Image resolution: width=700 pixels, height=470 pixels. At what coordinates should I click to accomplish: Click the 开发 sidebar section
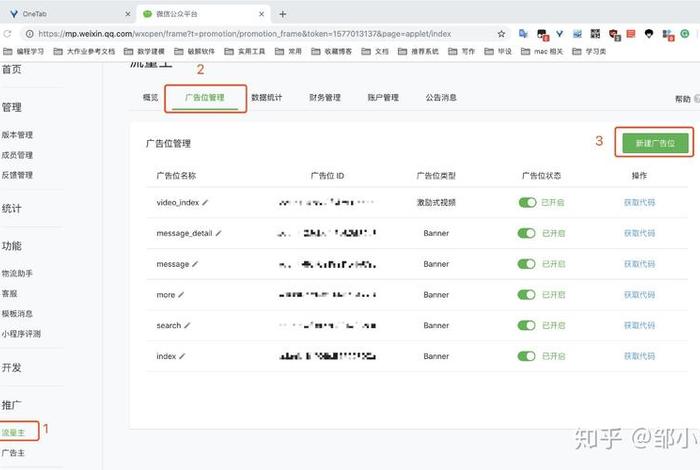click(x=12, y=368)
